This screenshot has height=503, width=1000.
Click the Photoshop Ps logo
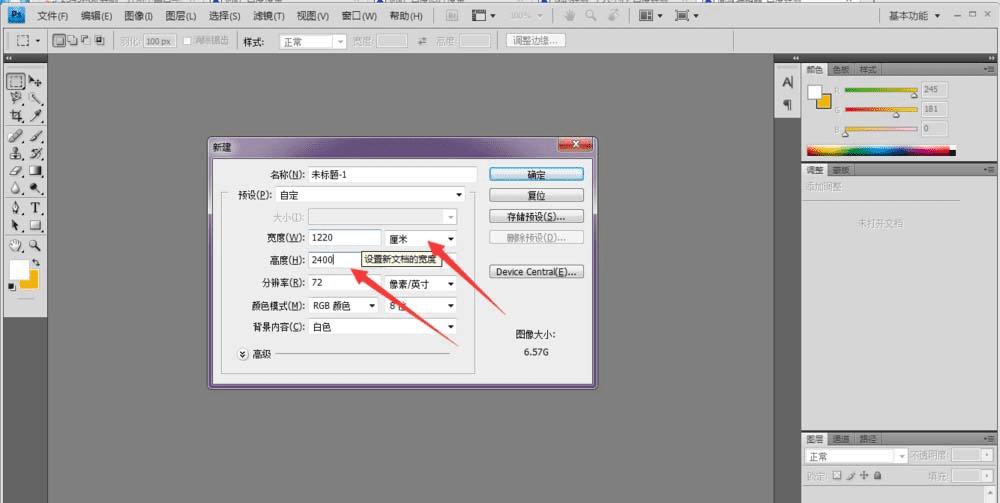point(16,15)
